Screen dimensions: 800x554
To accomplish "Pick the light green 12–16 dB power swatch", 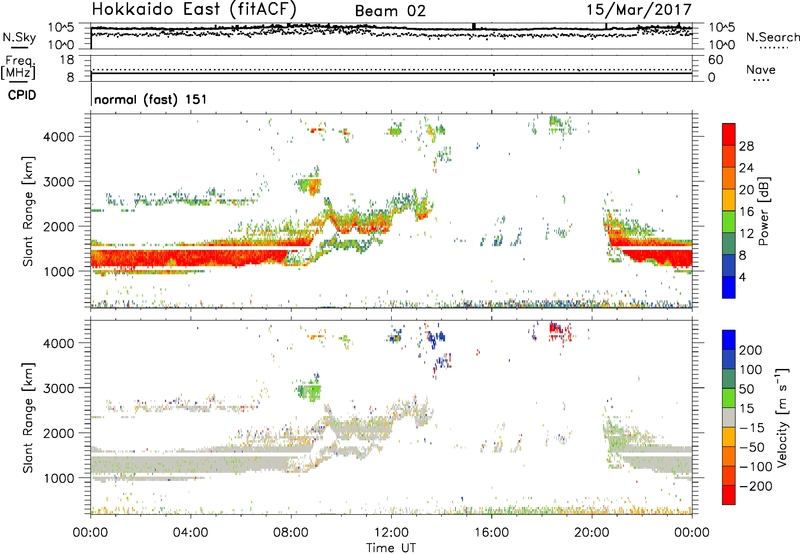I will pyautogui.click(x=729, y=222).
